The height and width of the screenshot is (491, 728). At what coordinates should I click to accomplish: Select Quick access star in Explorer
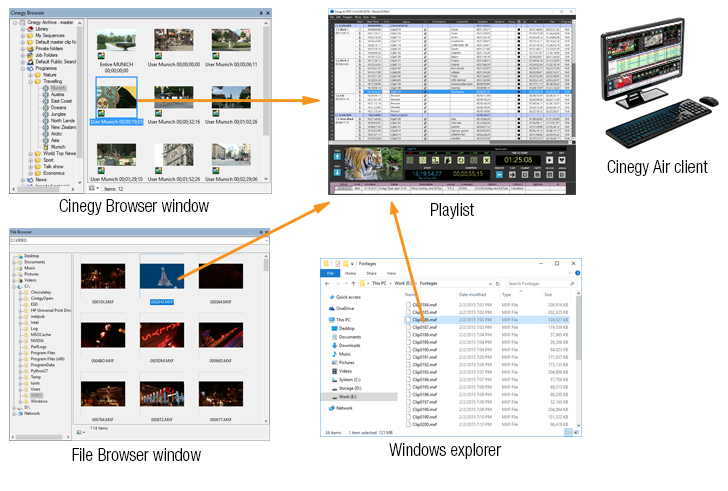point(331,297)
